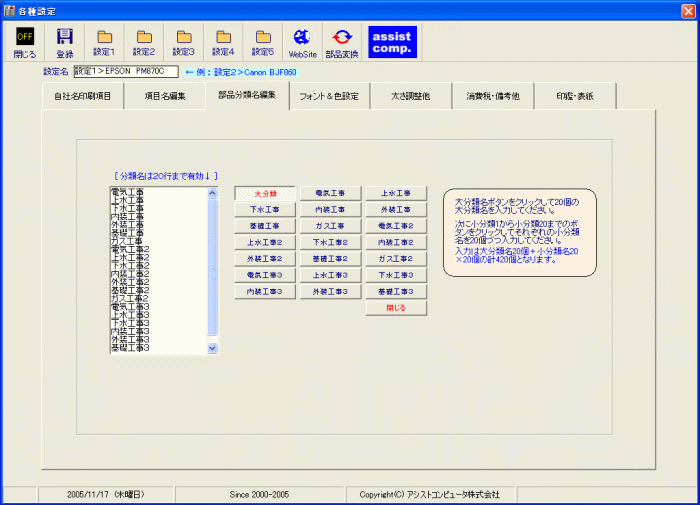Click the 基礎工事 category button
This screenshot has height=505, width=700.
click(x=265, y=226)
